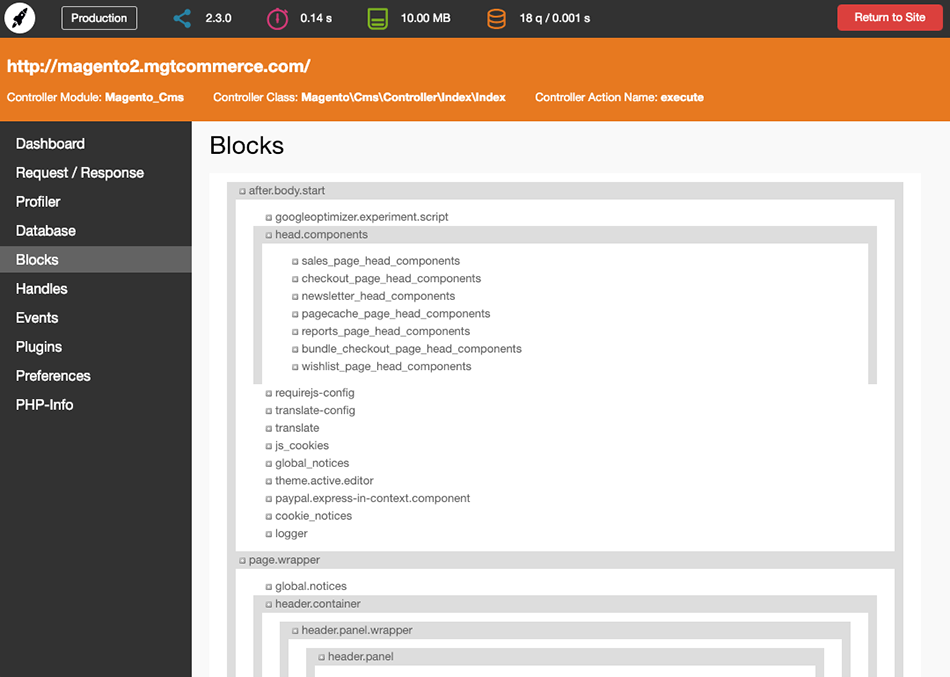Select the Blocks menu item

[96, 259]
